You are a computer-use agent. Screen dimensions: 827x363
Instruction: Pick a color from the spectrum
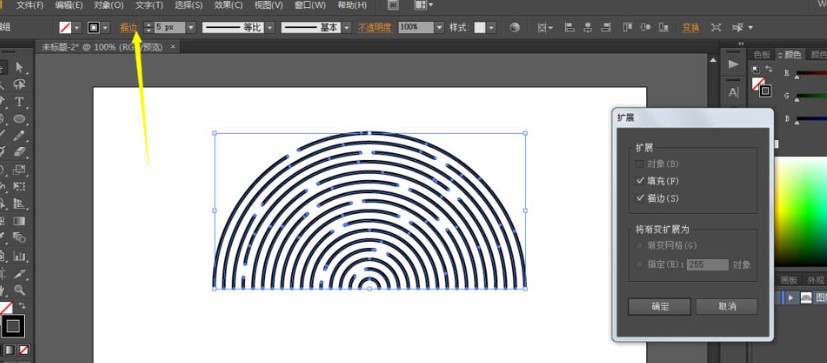(801, 211)
